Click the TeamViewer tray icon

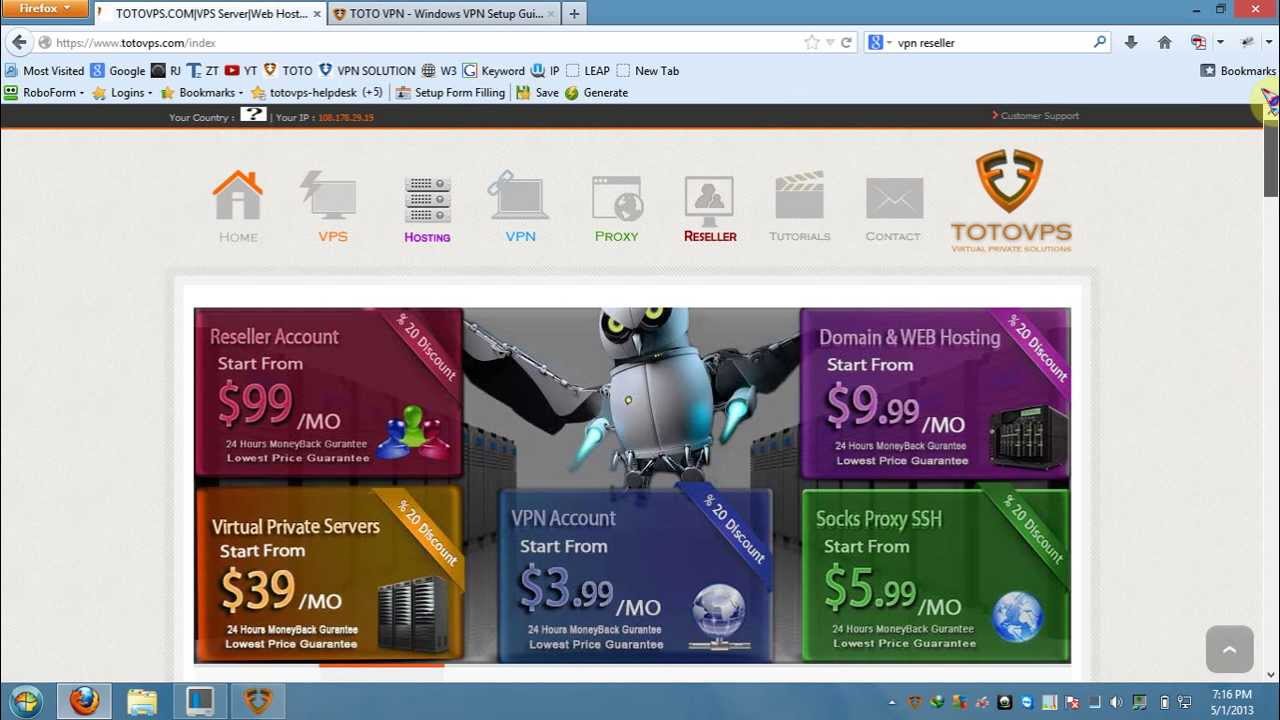coord(1027,703)
